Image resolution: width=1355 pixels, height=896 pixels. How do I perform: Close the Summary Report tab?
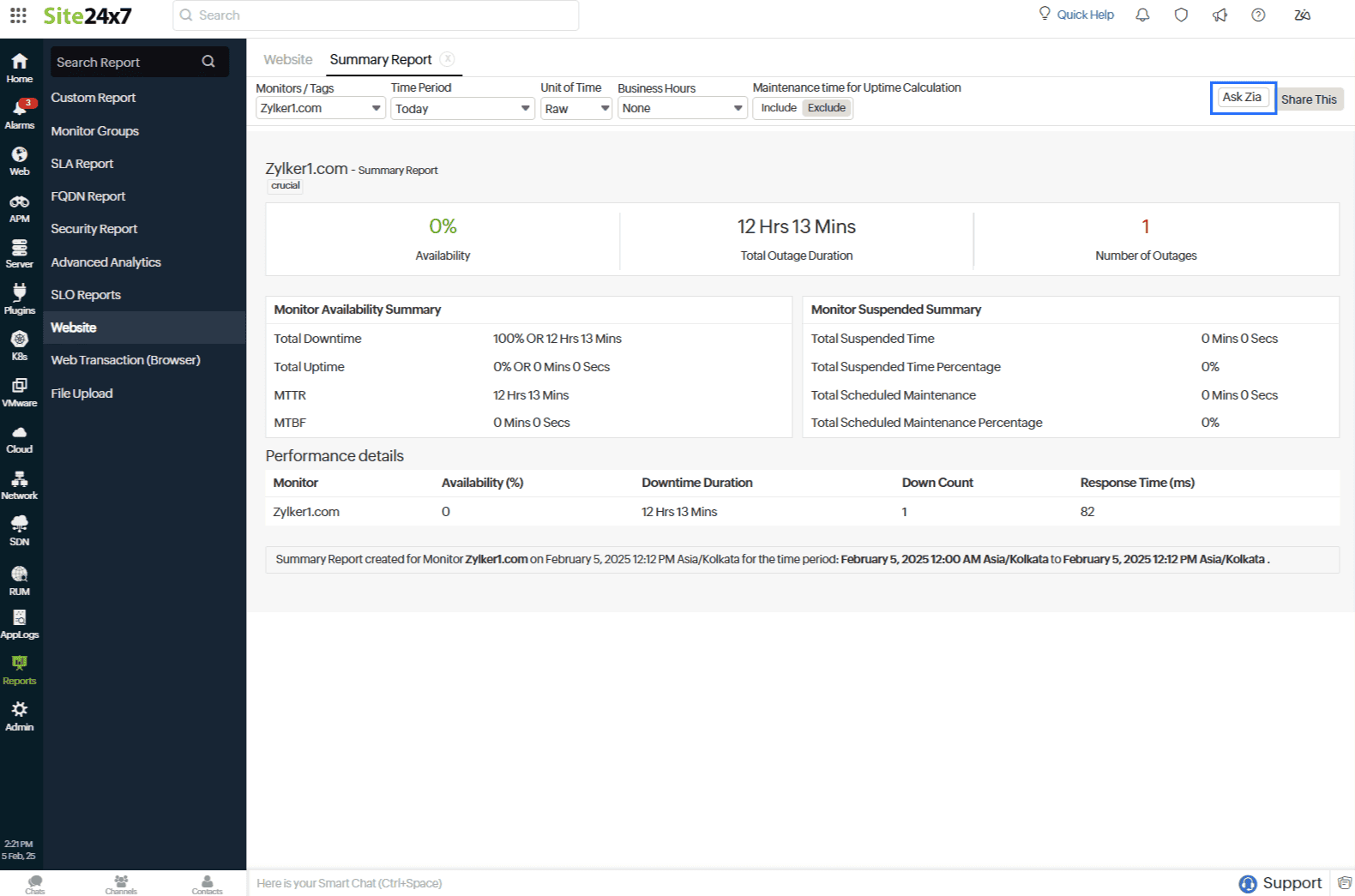[448, 59]
